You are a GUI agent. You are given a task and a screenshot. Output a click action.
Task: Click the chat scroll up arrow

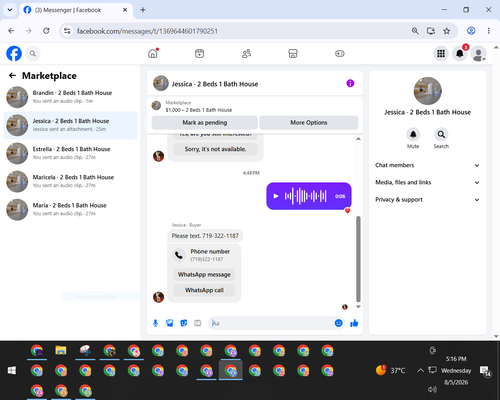click(358, 139)
